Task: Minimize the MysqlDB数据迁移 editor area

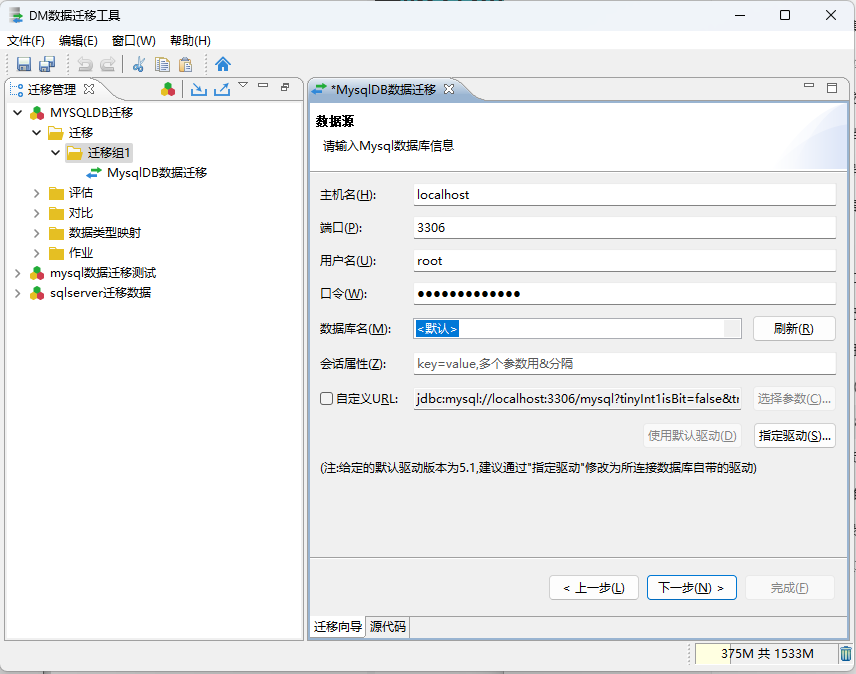Action: (809, 86)
